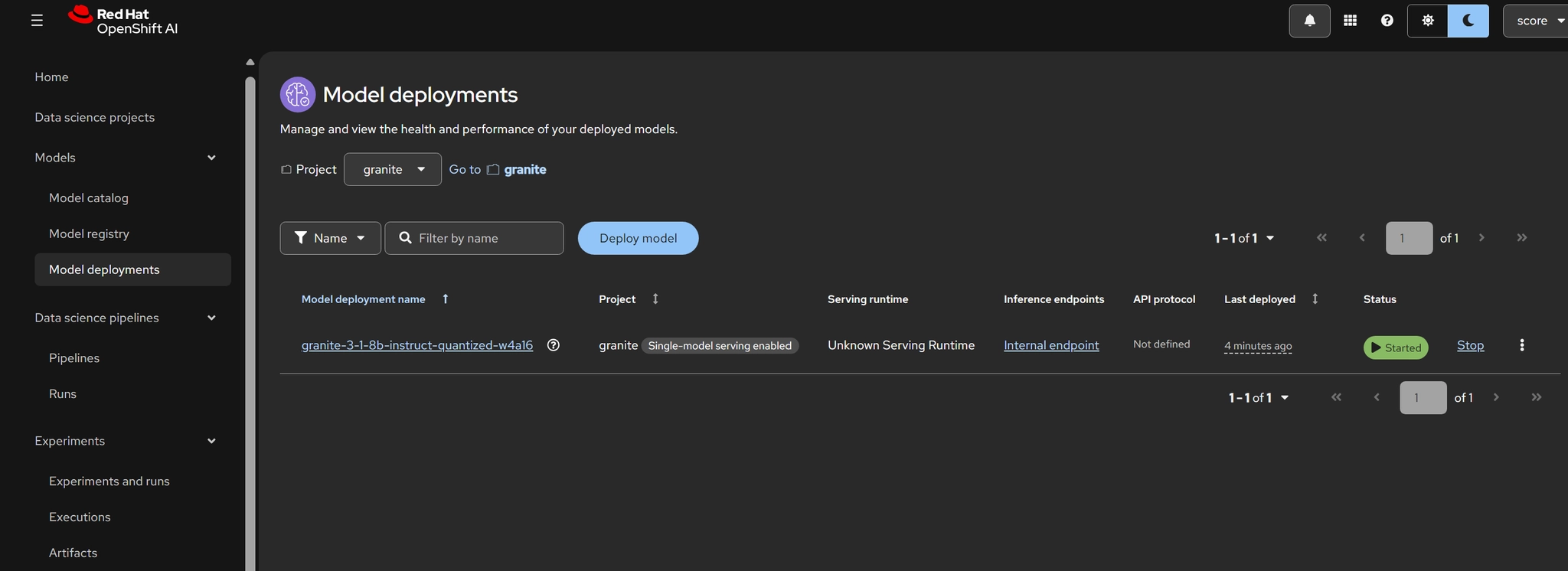Follow the Go to granite link
The height and width of the screenshot is (571, 1568).
pyautogui.click(x=498, y=169)
